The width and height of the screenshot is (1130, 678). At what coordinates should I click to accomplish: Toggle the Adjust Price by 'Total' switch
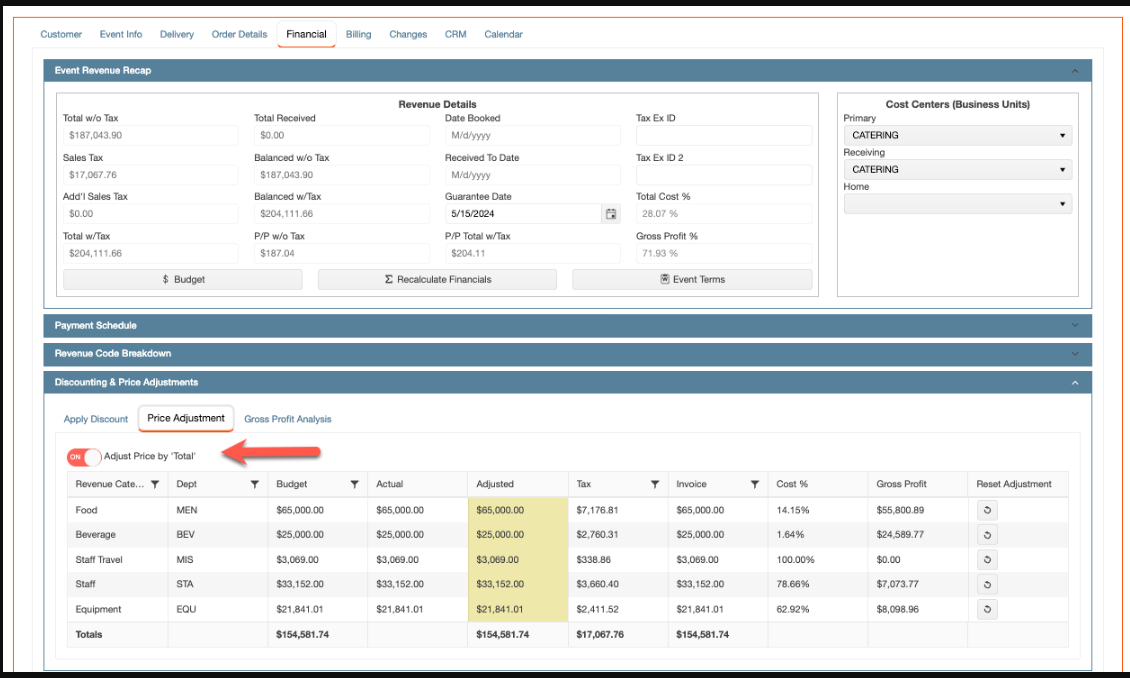click(84, 457)
